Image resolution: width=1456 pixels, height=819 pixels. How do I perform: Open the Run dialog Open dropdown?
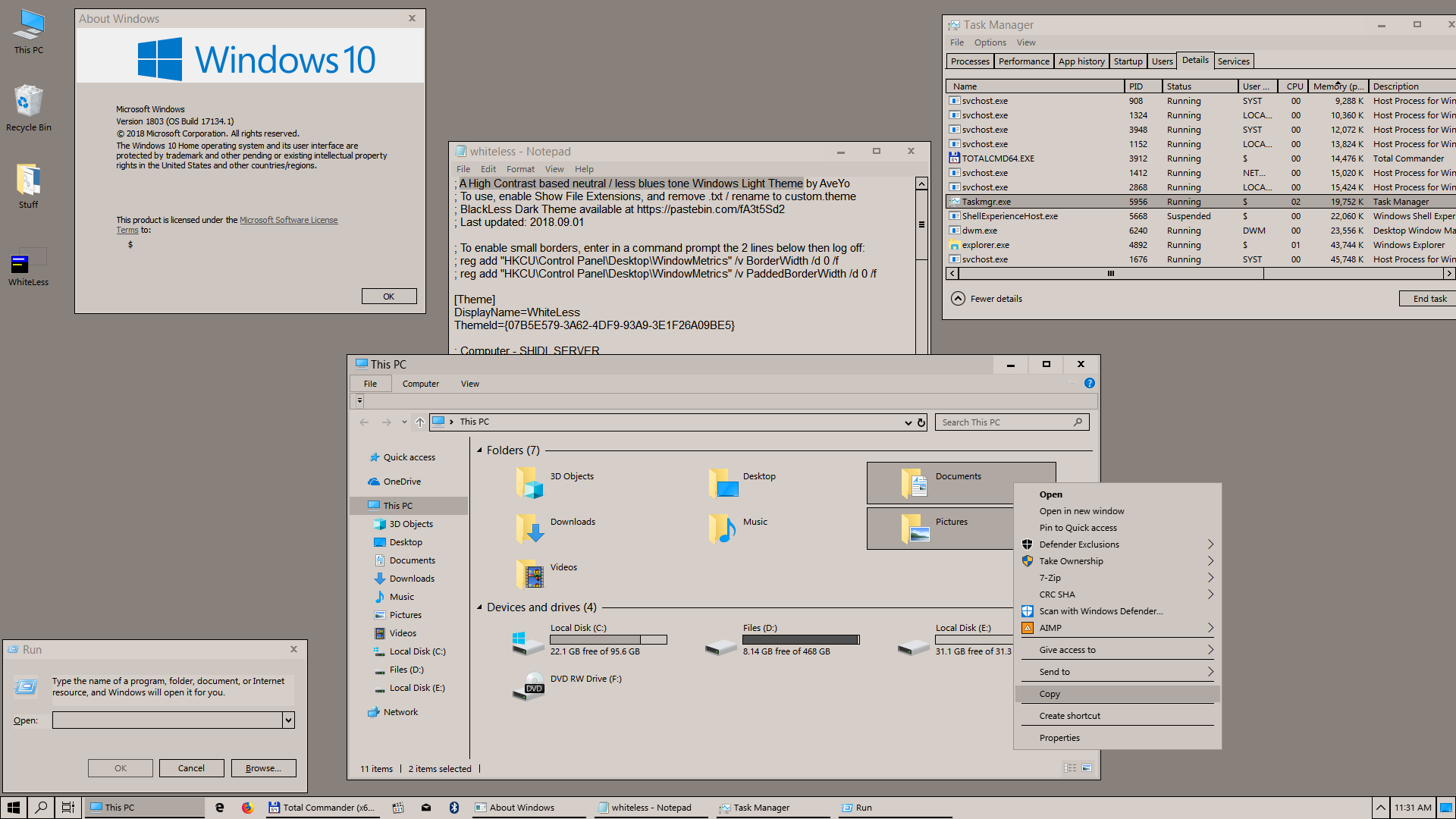tap(288, 720)
